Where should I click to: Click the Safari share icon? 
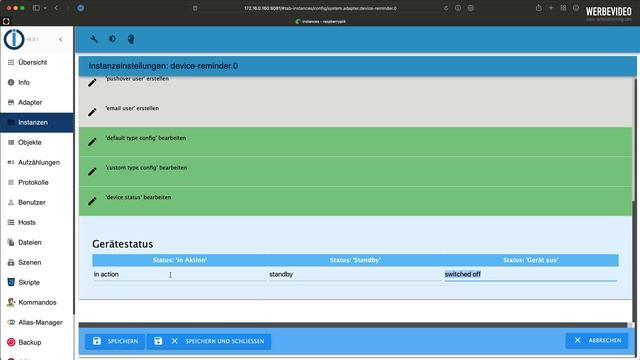539,8
